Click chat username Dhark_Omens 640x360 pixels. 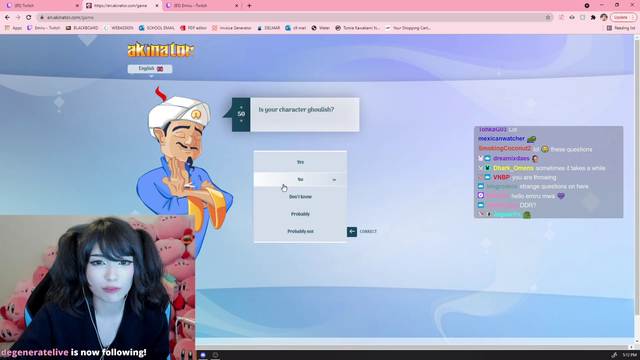[513, 168]
